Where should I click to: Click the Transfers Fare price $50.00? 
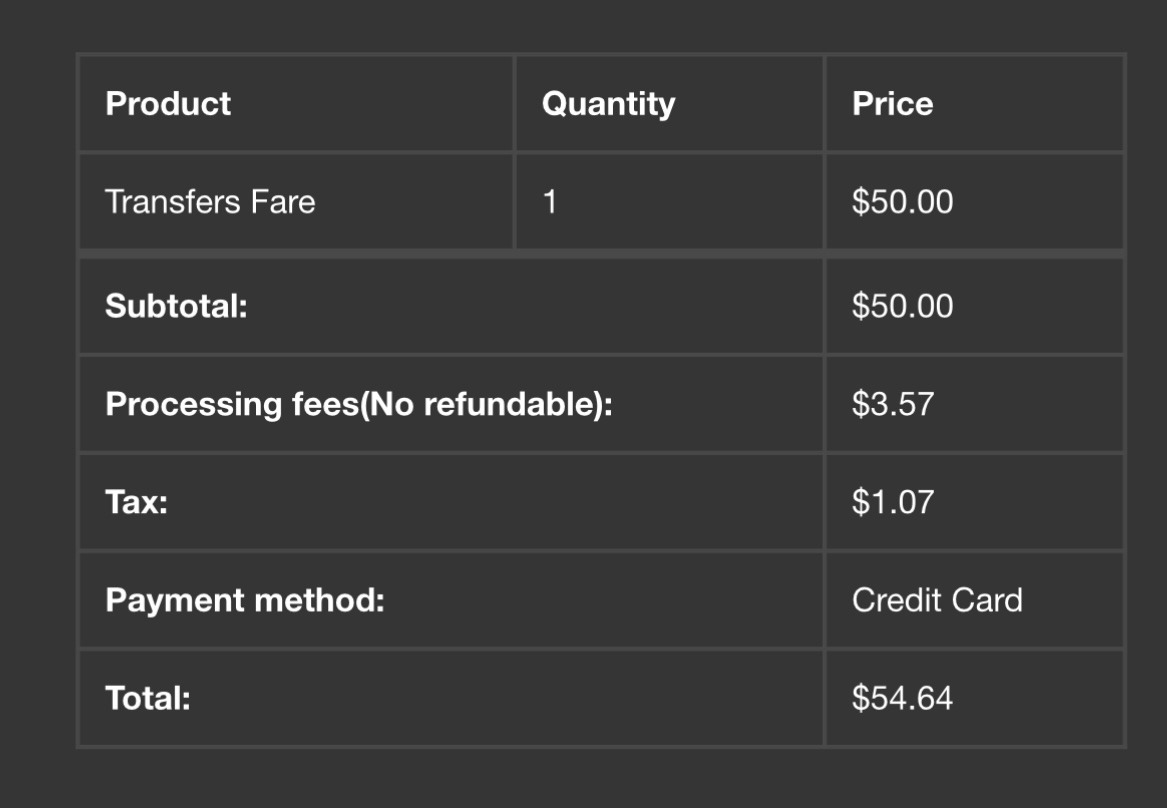tap(902, 202)
